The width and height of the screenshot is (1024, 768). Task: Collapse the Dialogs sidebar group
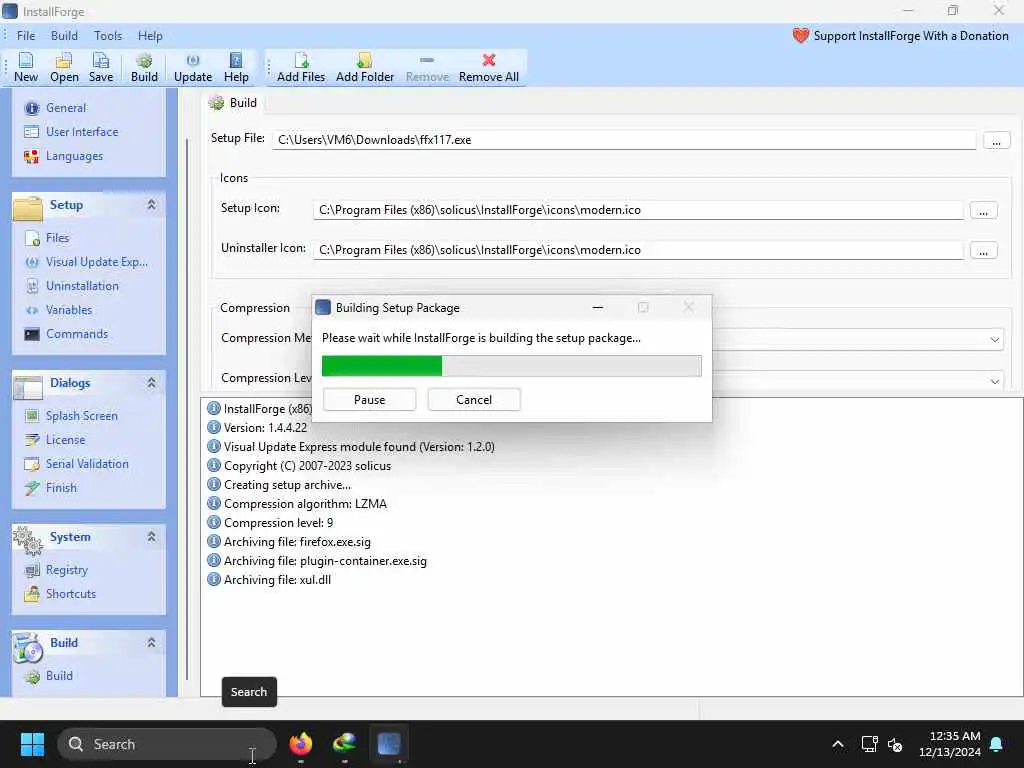pyautogui.click(x=151, y=383)
